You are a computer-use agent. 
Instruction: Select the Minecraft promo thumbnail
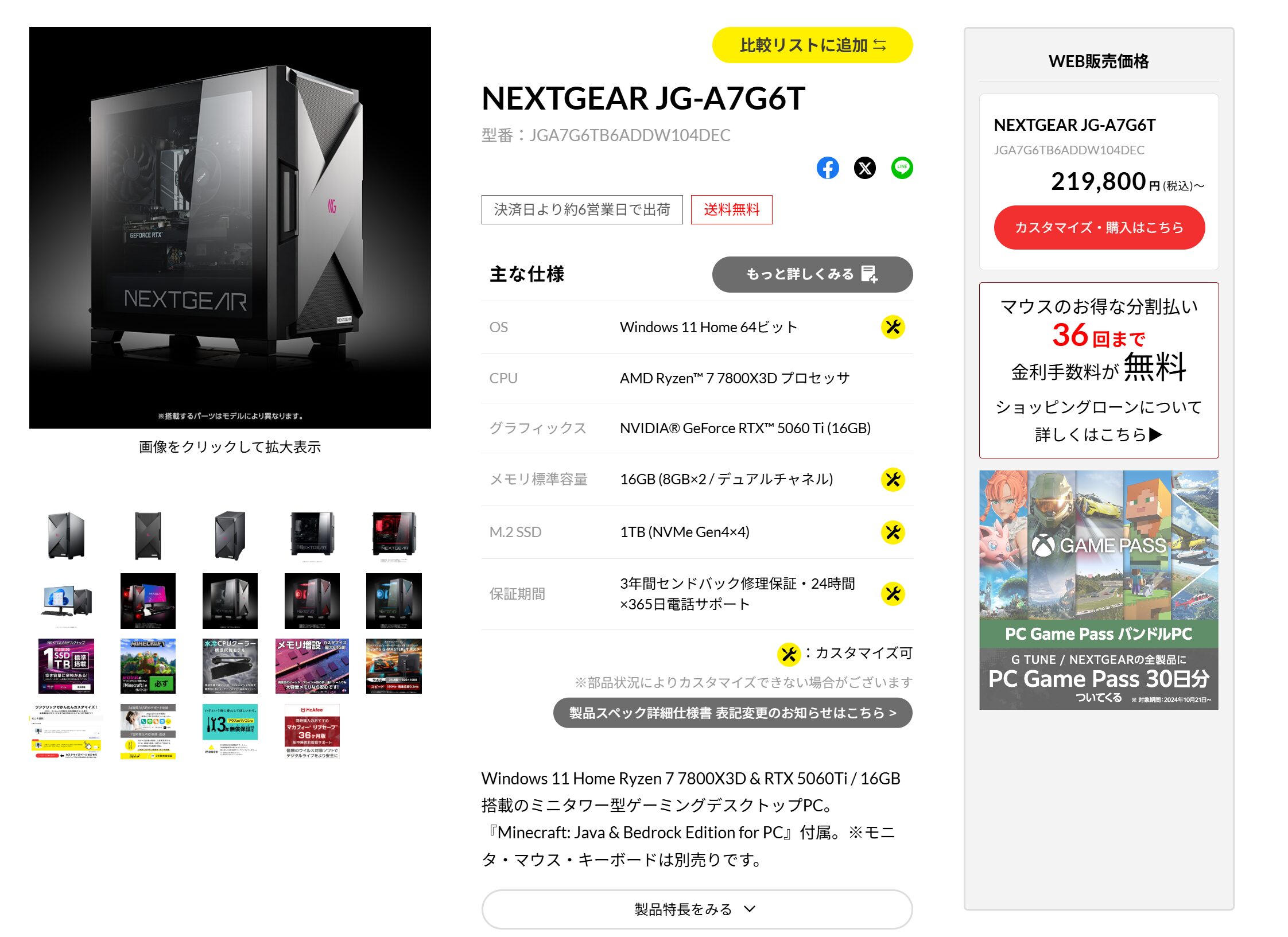[x=148, y=666]
